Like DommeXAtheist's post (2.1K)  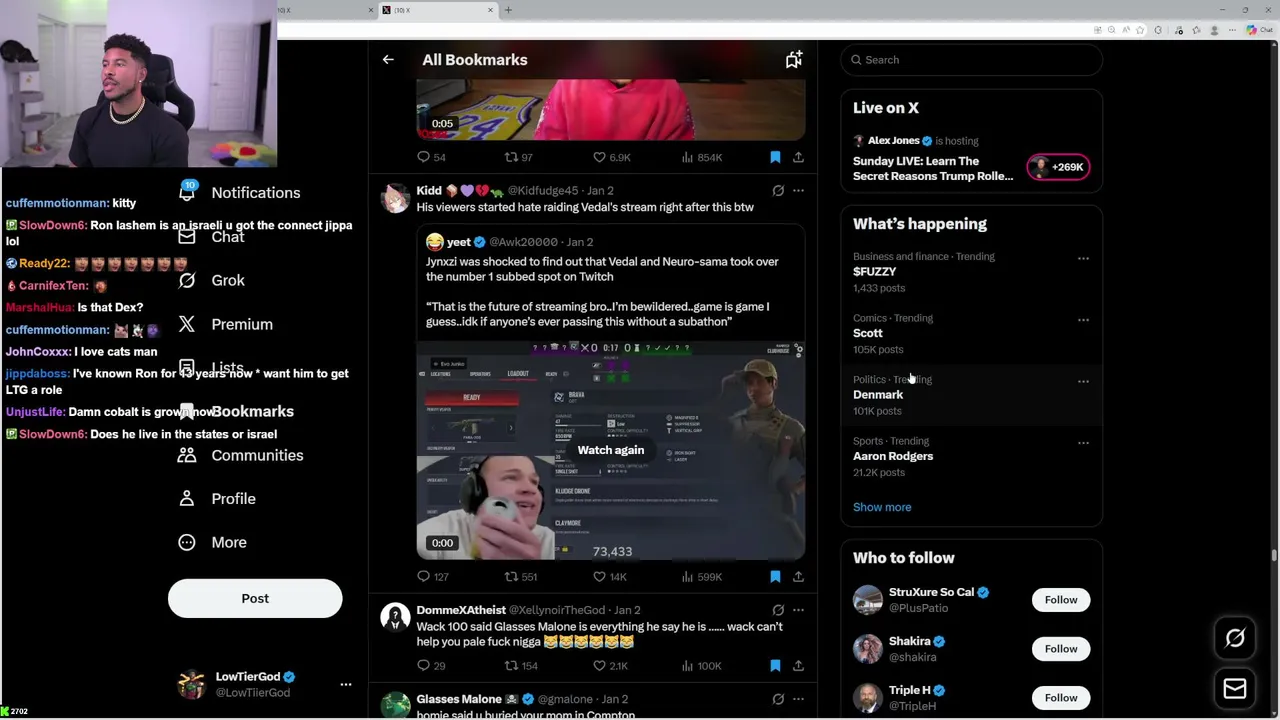610,666
